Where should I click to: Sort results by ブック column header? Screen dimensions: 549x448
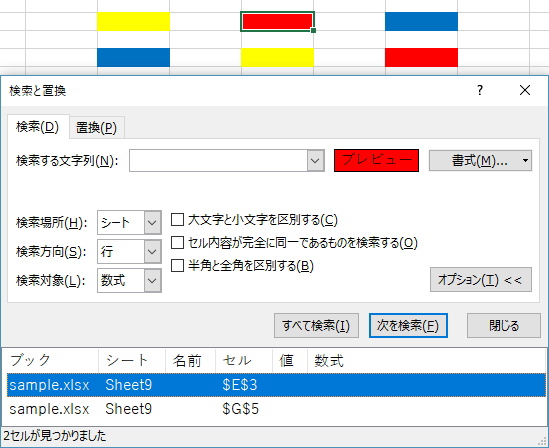(53, 360)
